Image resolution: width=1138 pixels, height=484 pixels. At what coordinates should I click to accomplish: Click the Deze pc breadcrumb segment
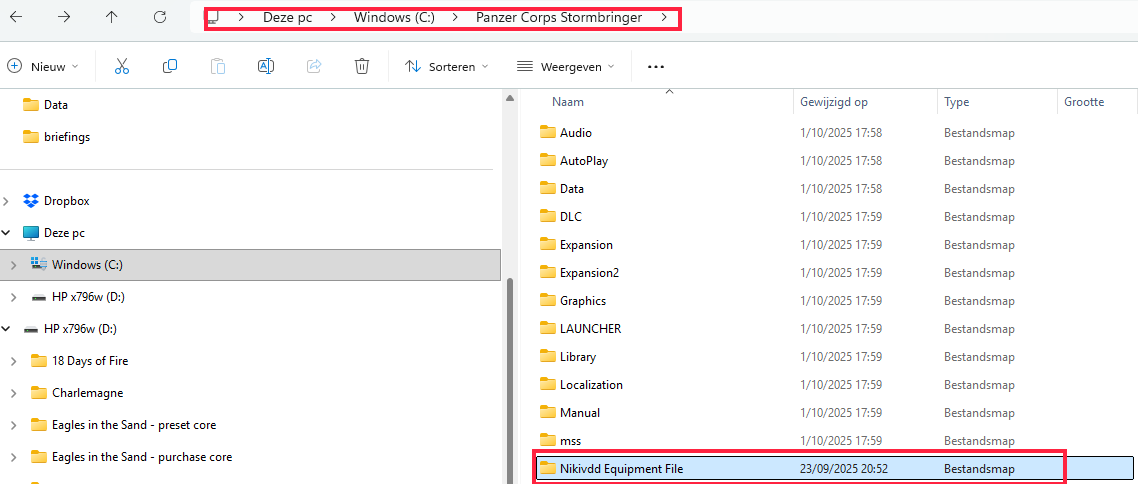click(x=288, y=18)
